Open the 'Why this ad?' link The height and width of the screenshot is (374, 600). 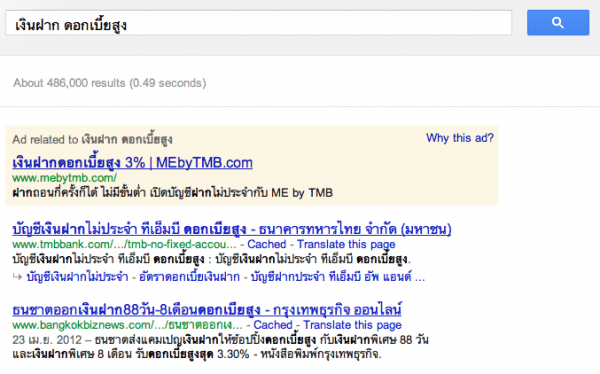coord(460,138)
